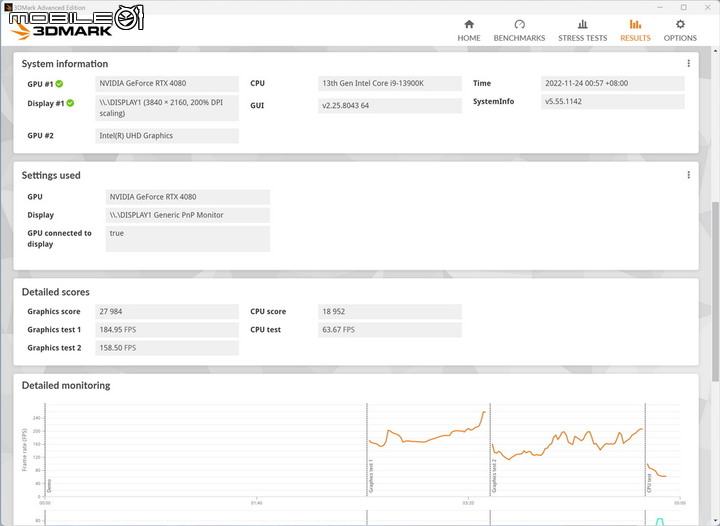Select the Display #1 resolution text
This screenshot has width=720, height=526.
click(167, 108)
